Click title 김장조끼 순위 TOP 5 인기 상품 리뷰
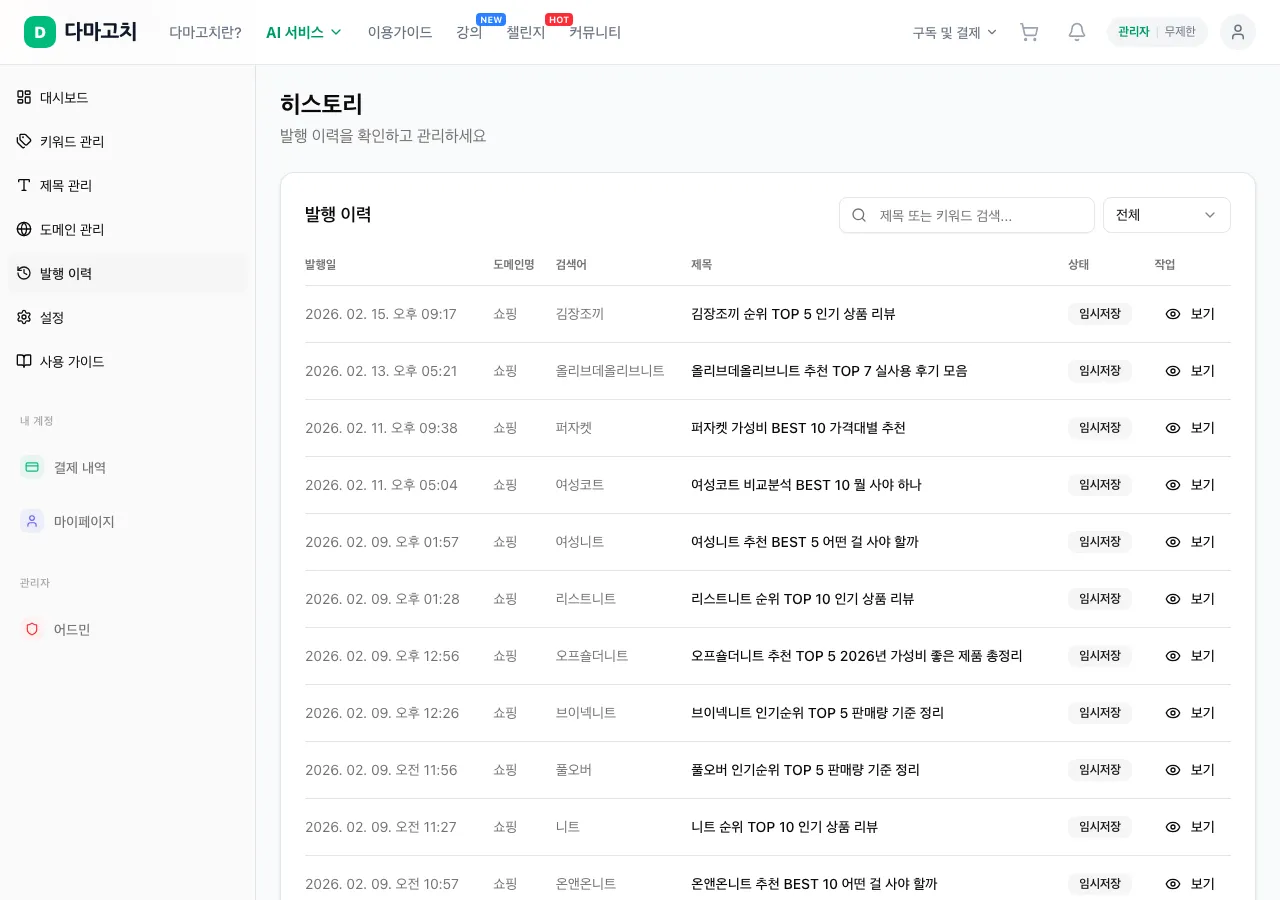The height and width of the screenshot is (900, 1280). click(793, 314)
